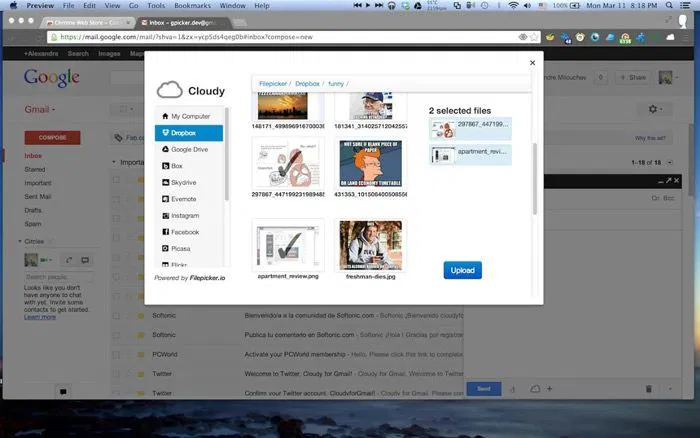The image size is (700, 438).
Task: Select the Futurama Fry meme thumbnail
Action: 371,163
